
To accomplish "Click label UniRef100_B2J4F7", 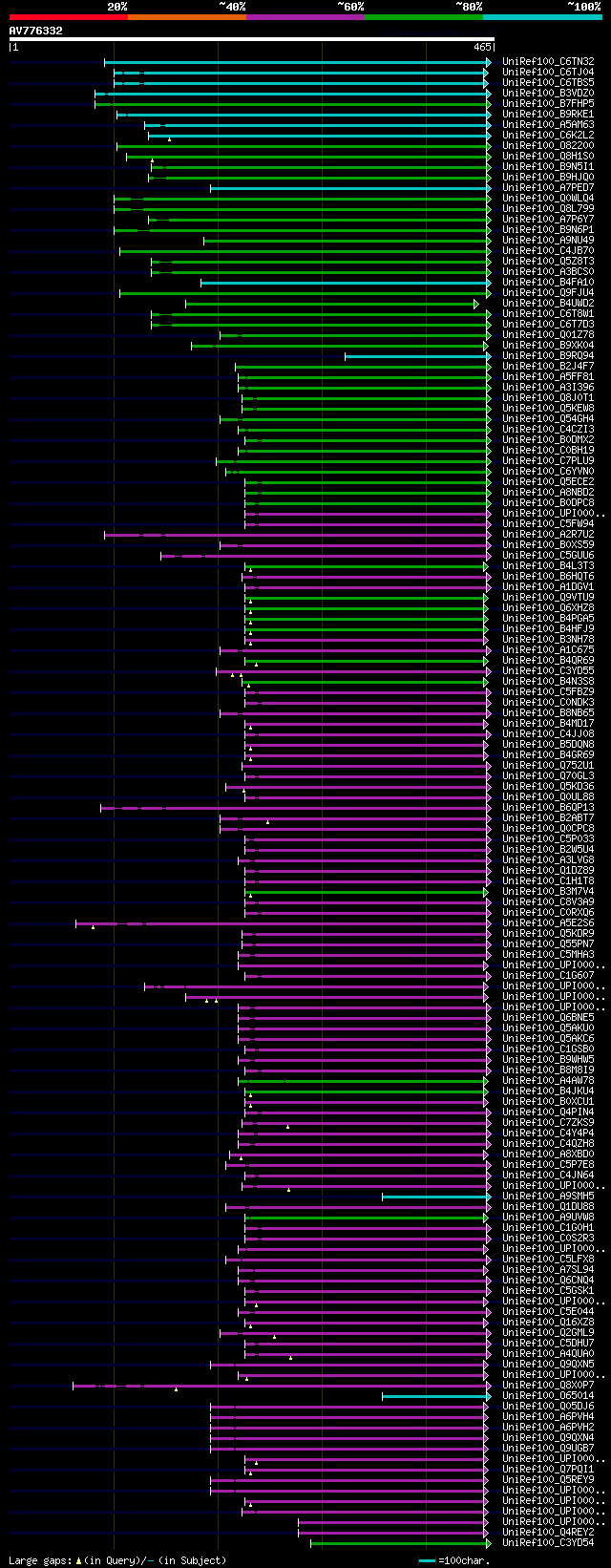I will point(548,367).
